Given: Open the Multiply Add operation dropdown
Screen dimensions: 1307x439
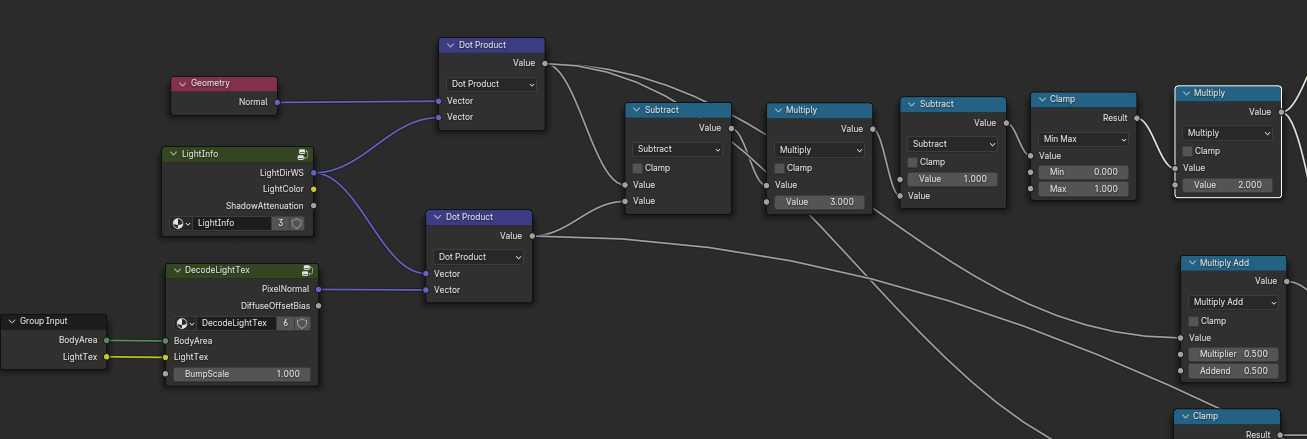Looking at the screenshot, I should click(1232, 302).
